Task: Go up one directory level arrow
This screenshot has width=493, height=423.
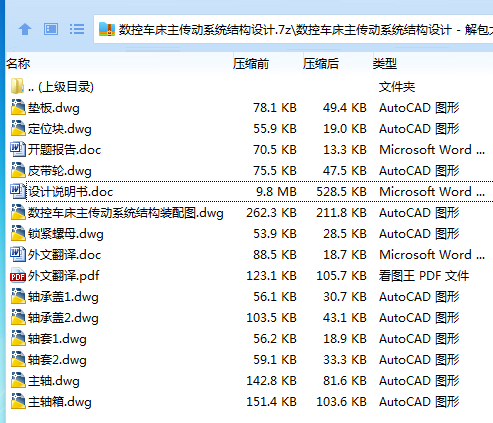Action: click(25, 29)
